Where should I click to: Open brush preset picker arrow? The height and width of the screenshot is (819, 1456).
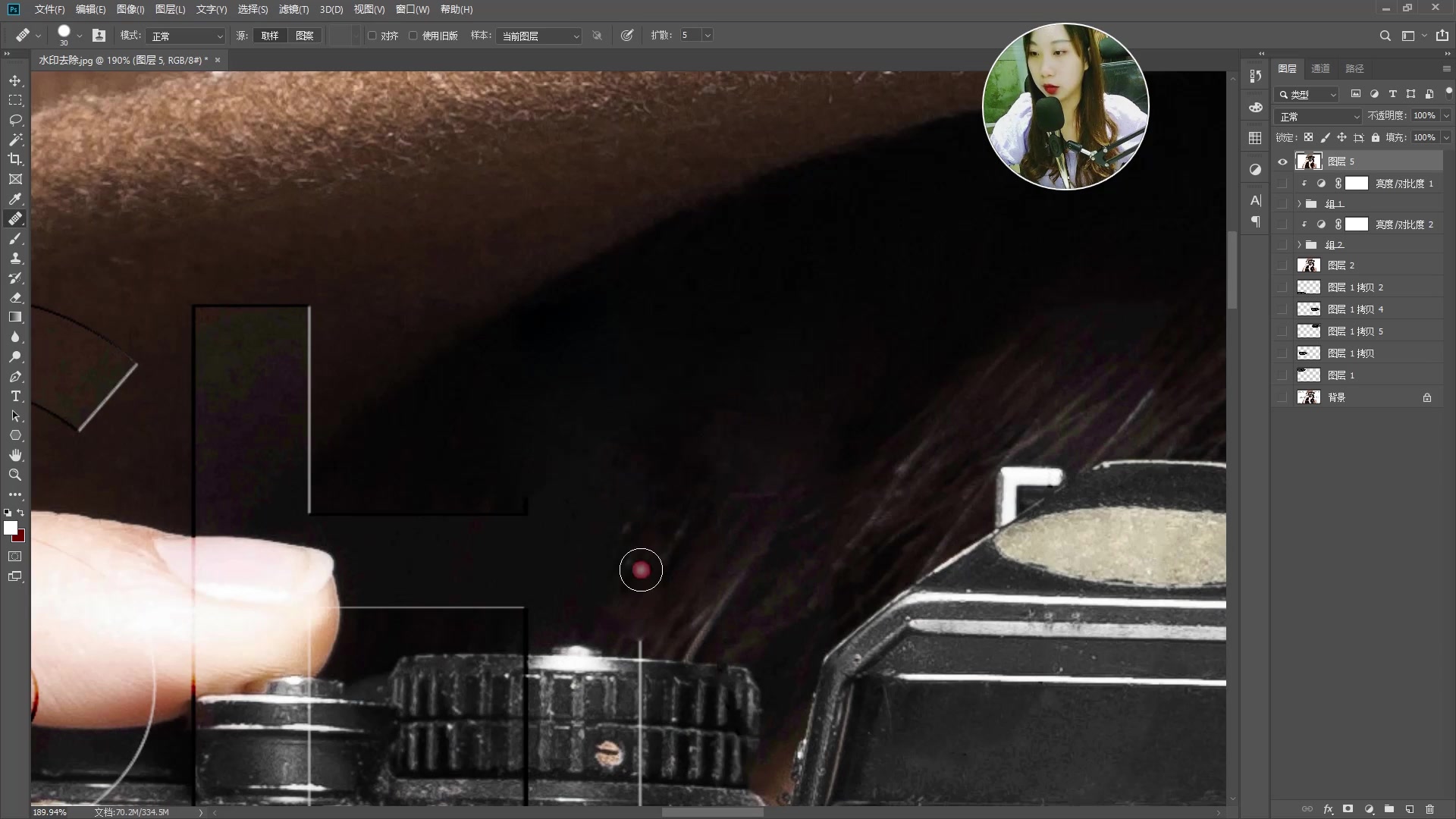pos(79,36)
